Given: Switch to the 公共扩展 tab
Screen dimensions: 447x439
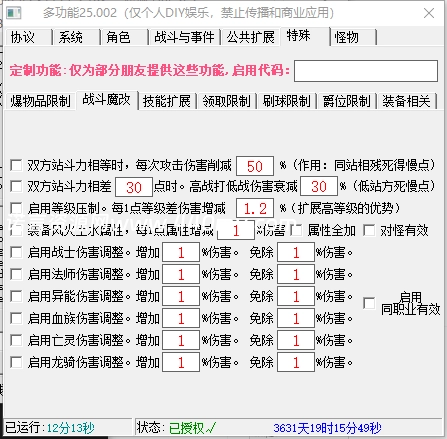Looking at the screenshot, I should point(251,37).
